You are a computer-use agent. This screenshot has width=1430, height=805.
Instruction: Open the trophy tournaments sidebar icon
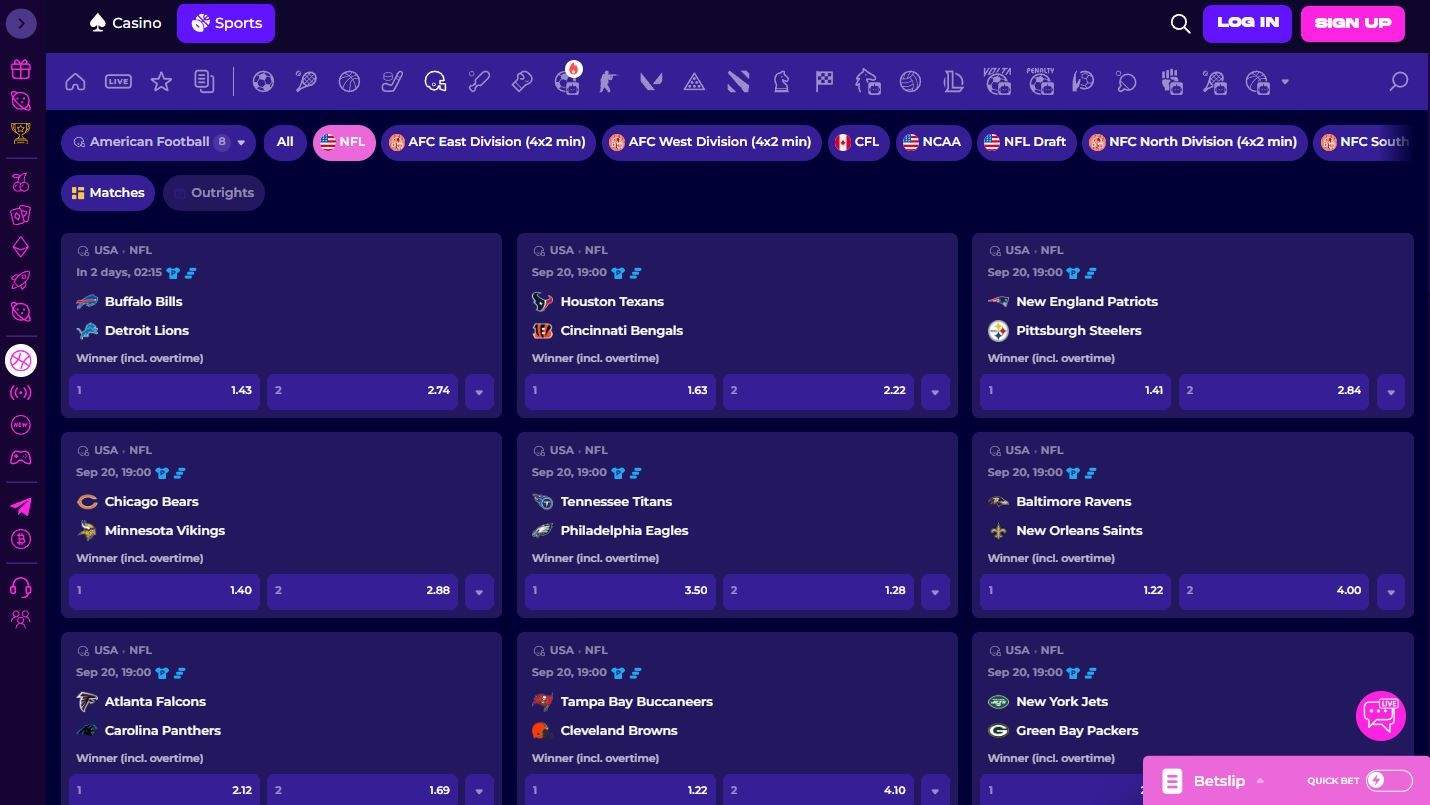tap(21, 132)
